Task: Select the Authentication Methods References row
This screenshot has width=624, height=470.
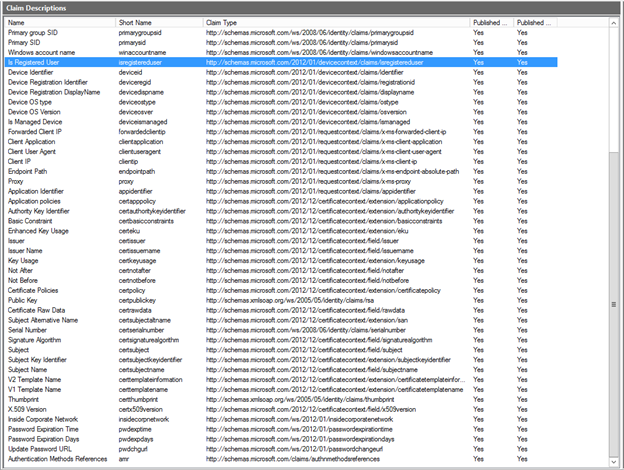Action: pyautogui.click(x=281, y=459)
